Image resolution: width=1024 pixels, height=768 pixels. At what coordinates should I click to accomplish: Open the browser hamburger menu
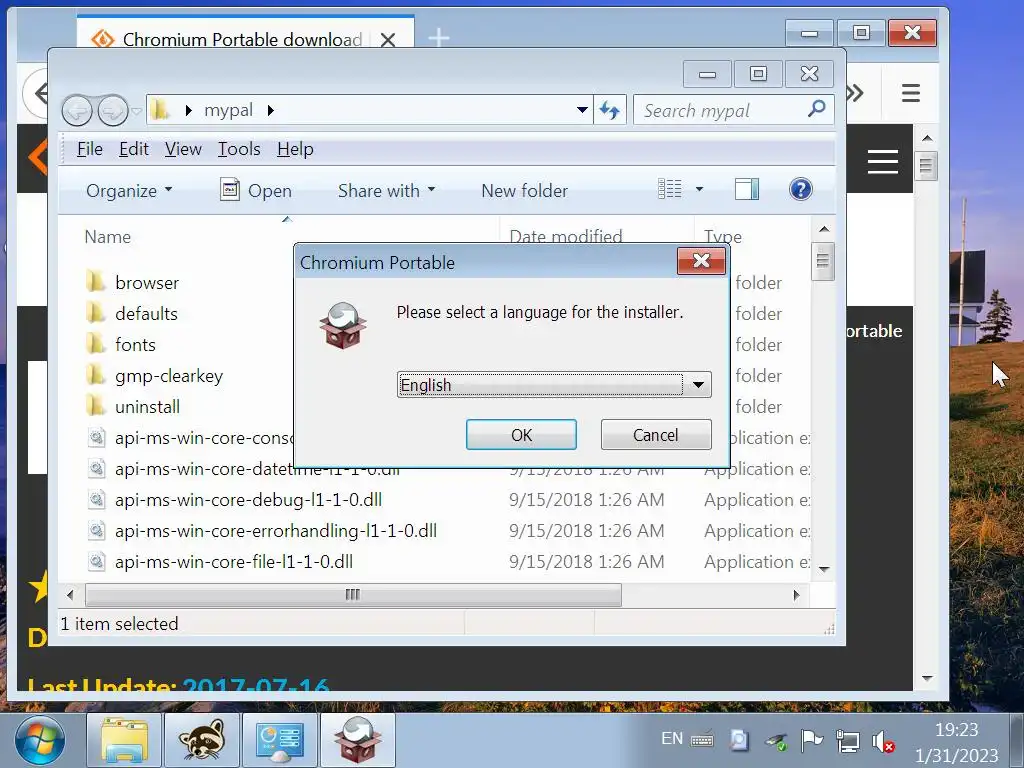coord(910,93)
